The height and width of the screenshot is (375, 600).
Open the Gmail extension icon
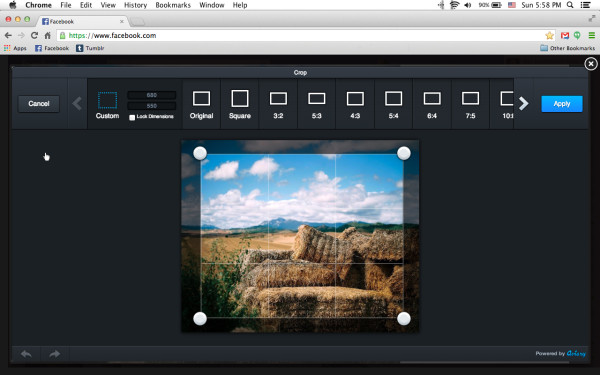pyautogui.click(x=565, y=36)
